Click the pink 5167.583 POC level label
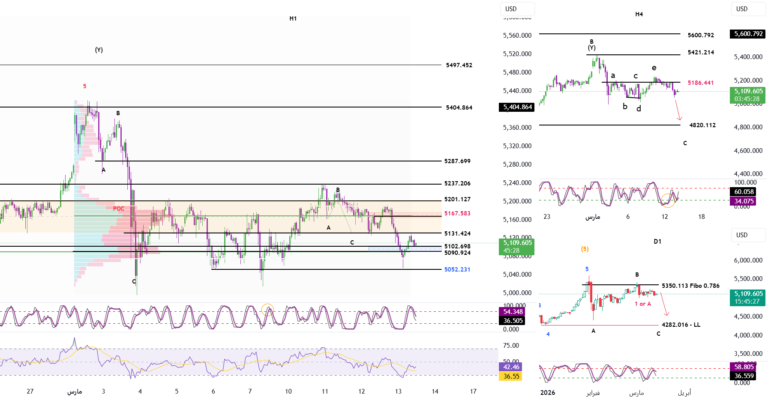Screen dimensions: 768x400 (x=457, y=213)
